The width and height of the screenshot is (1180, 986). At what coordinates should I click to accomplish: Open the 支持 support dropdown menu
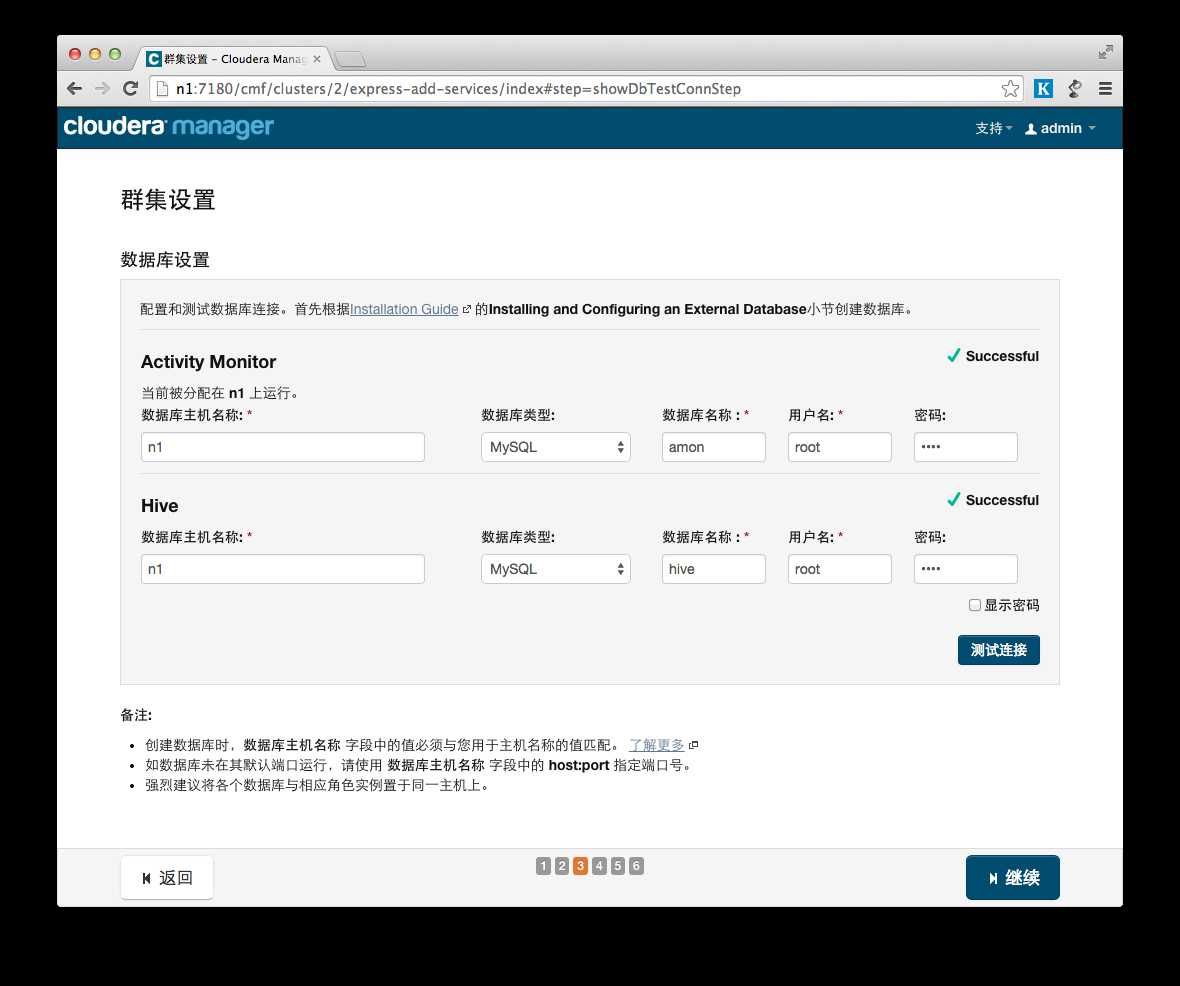click(993, 129)
